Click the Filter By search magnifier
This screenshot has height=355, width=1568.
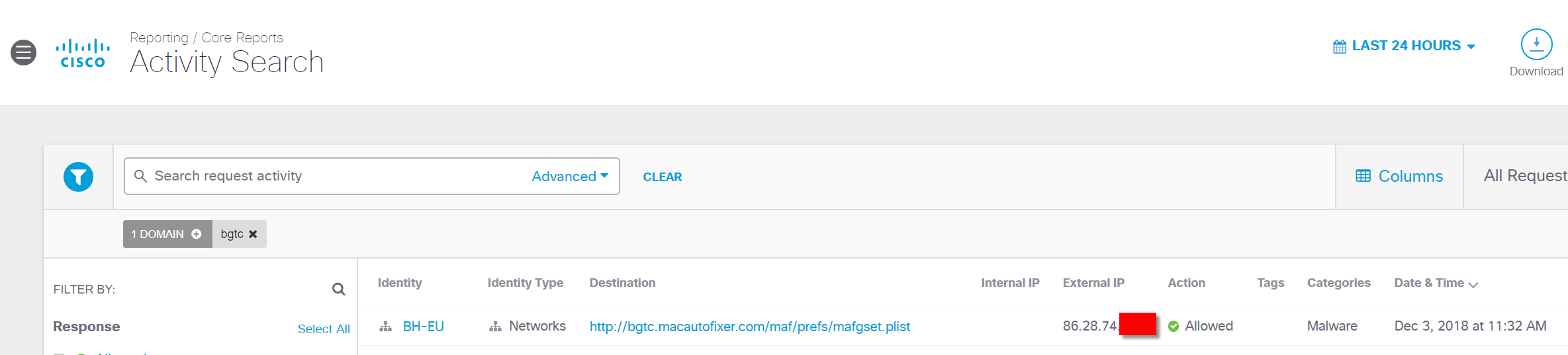(338, 289)
